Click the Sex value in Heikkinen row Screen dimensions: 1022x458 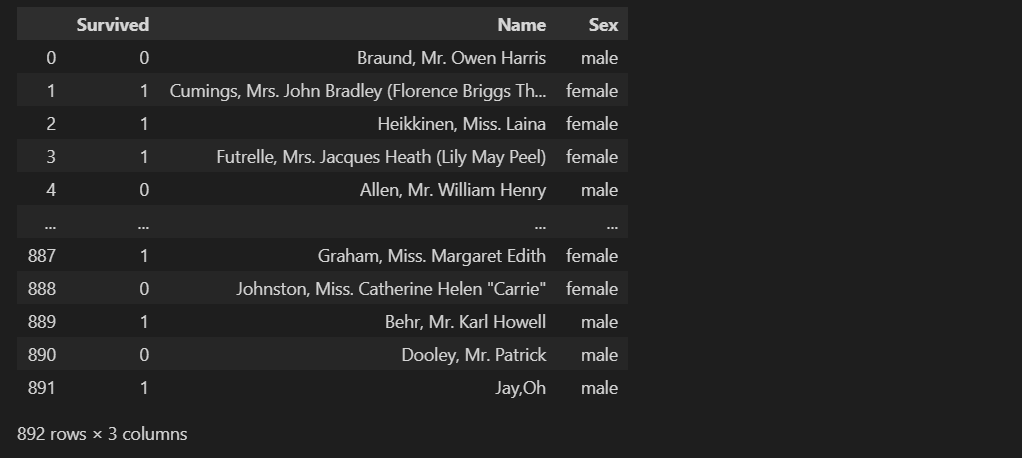tap(592, 124)
